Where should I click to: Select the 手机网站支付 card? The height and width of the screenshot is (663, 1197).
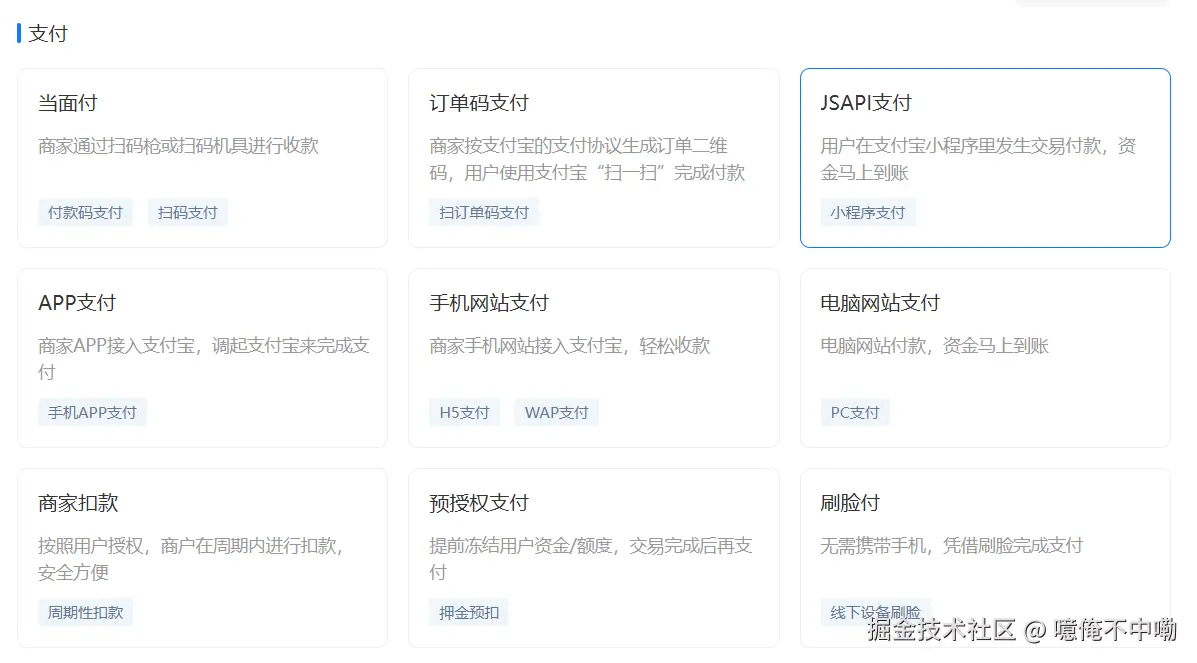pos(592,355)
